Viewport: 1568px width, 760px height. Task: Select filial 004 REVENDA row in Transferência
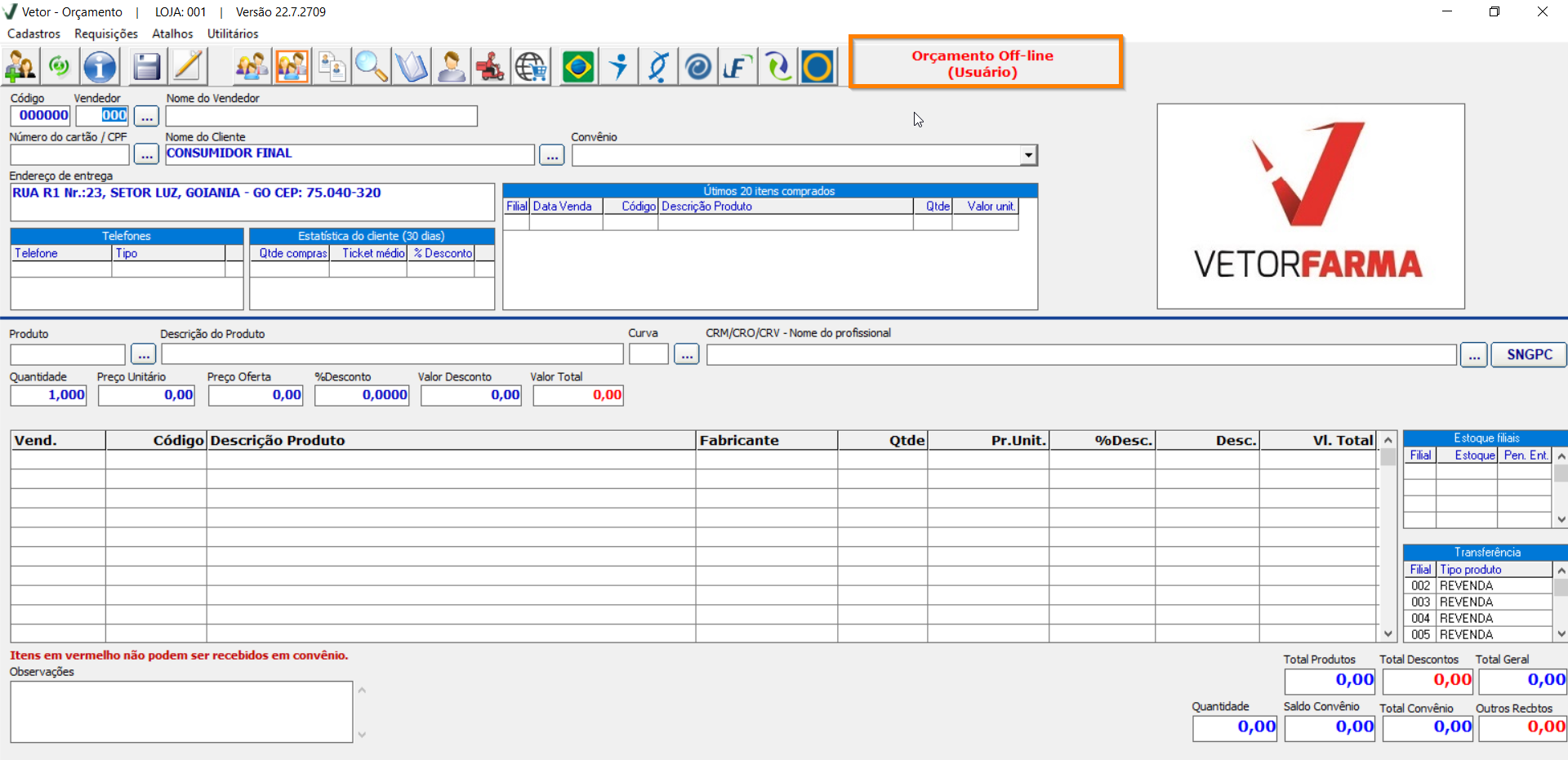[1477, 619]
